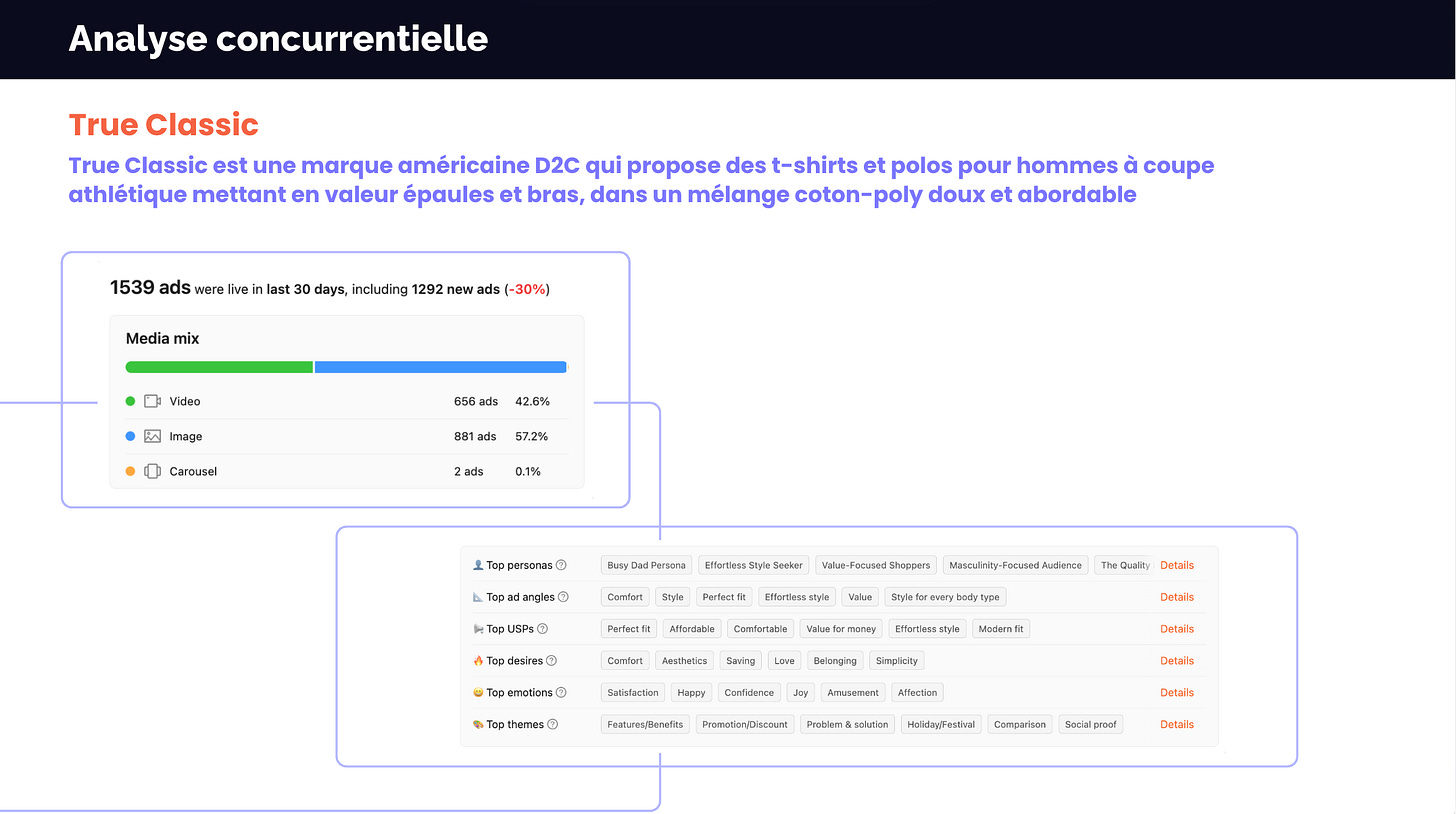The image size is (1456, 814).
Task: Click the Affordable tag in Top USPs
Action: point(692,629)
